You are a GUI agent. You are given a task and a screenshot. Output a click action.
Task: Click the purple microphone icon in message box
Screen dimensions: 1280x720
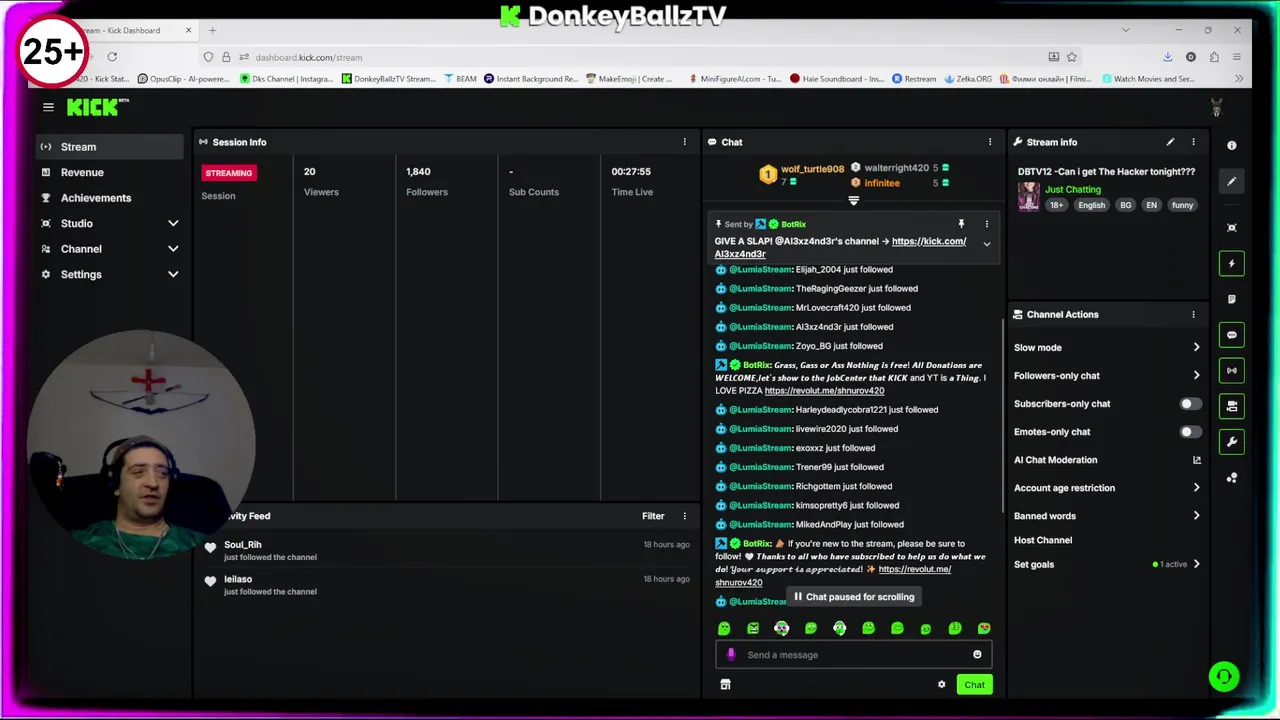point(731,655)
